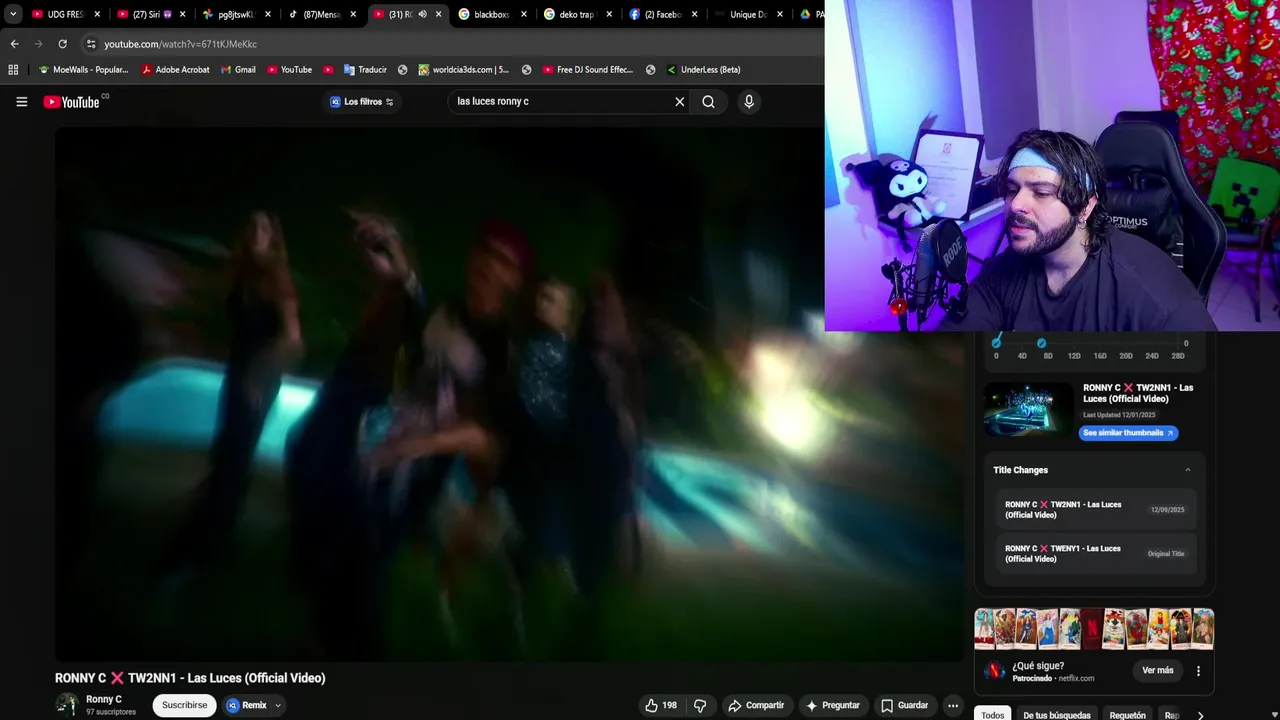This screenshot has width=1280, height=720.
Task: Open the Gmail bookmark
Action: coord(238,70)
